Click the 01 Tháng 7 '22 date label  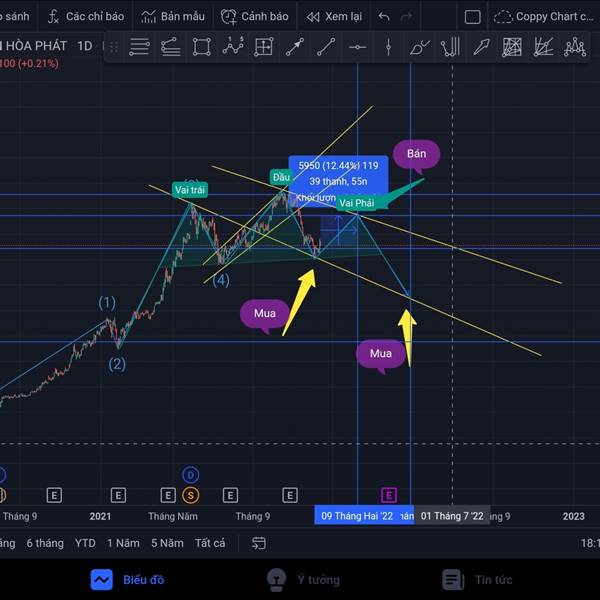[x=452, y=516]
